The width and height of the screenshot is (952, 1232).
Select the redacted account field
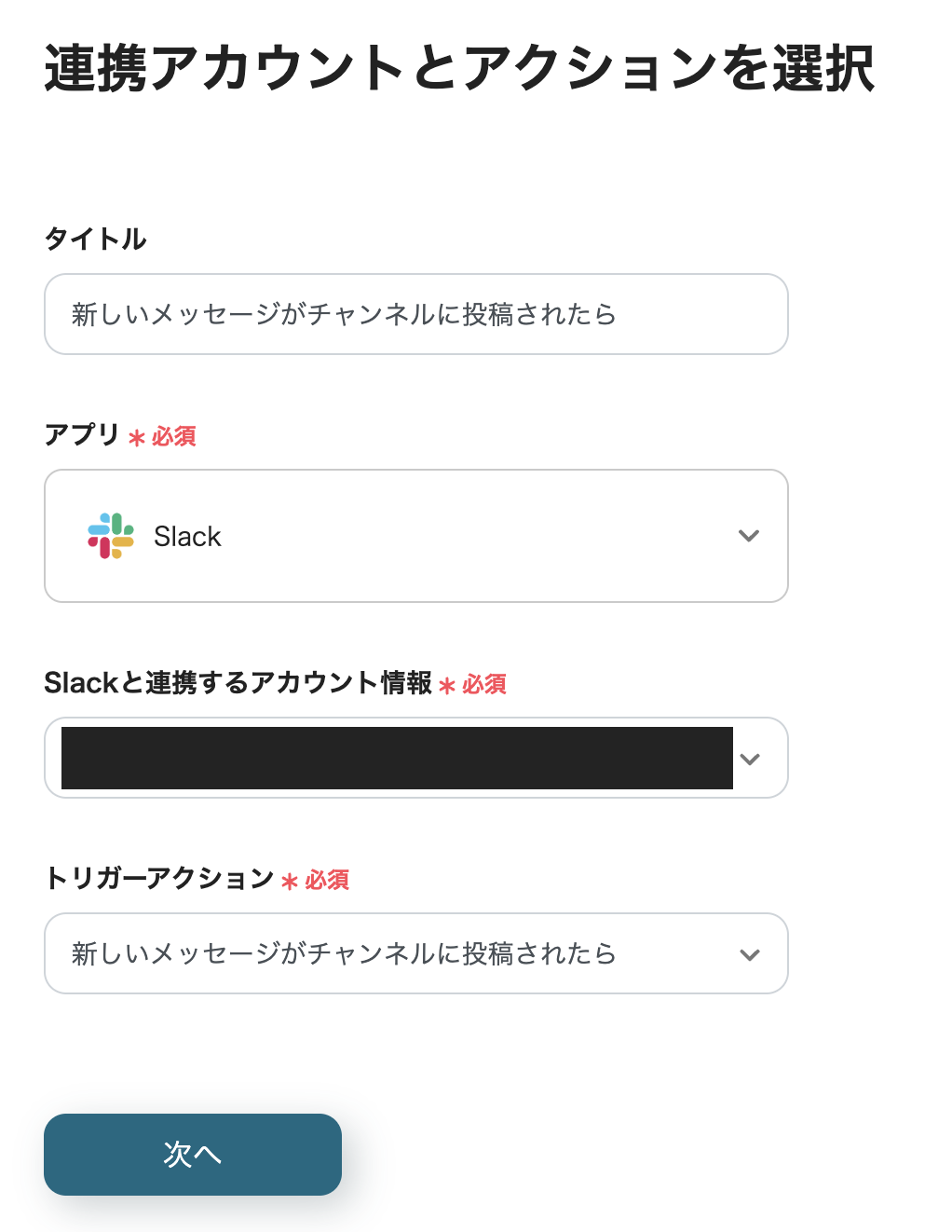pyautogui.click(x=397, y=759)
